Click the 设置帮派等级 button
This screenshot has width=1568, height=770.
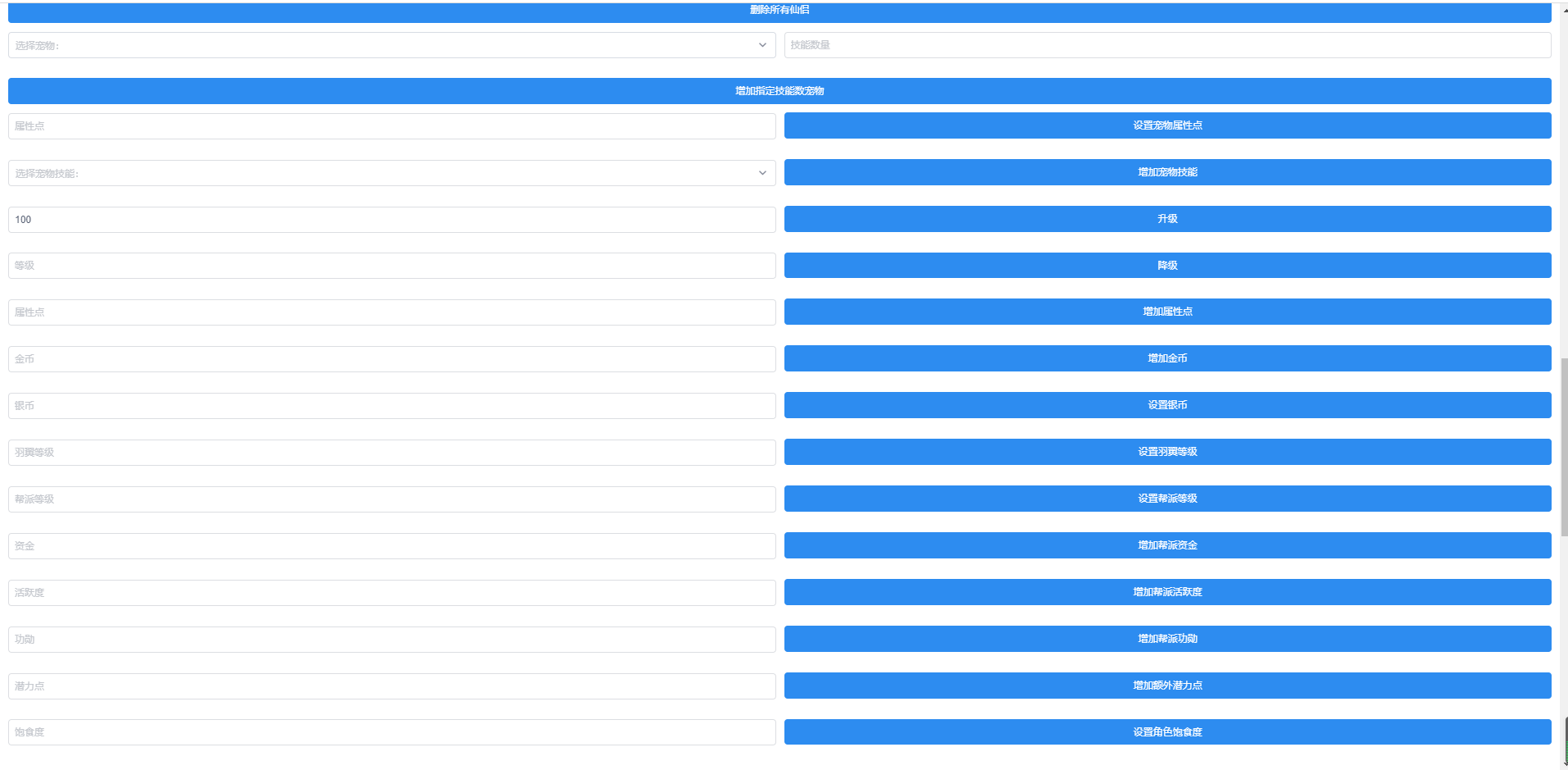coord(1167,499)
